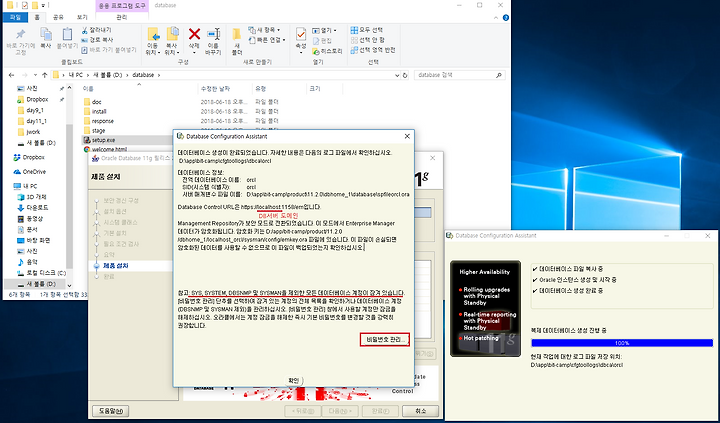Close the Database Configuration Assistant dialog
Viewport: 720px width, 423px height.
pyautogui.click(x=407, y=136)
